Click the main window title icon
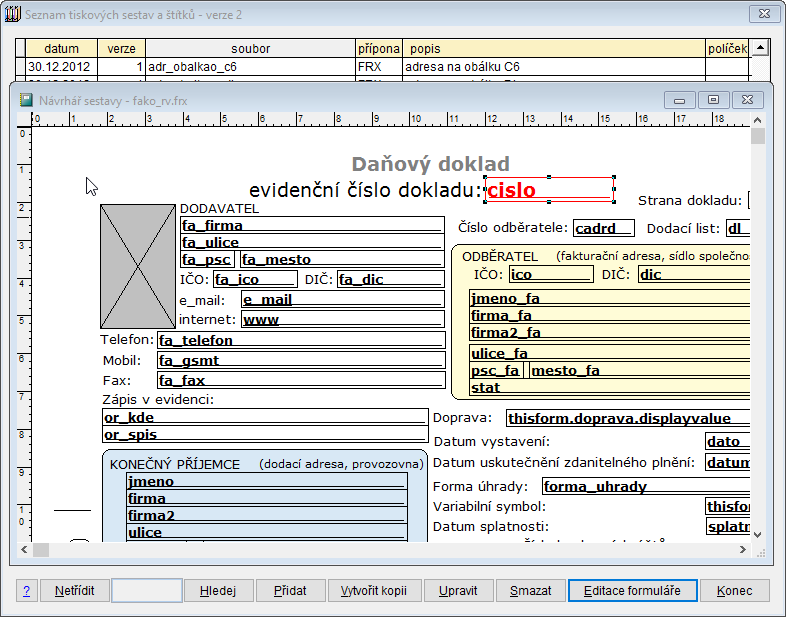This screenshot has height=617, width=786. (x=14, y=15)
